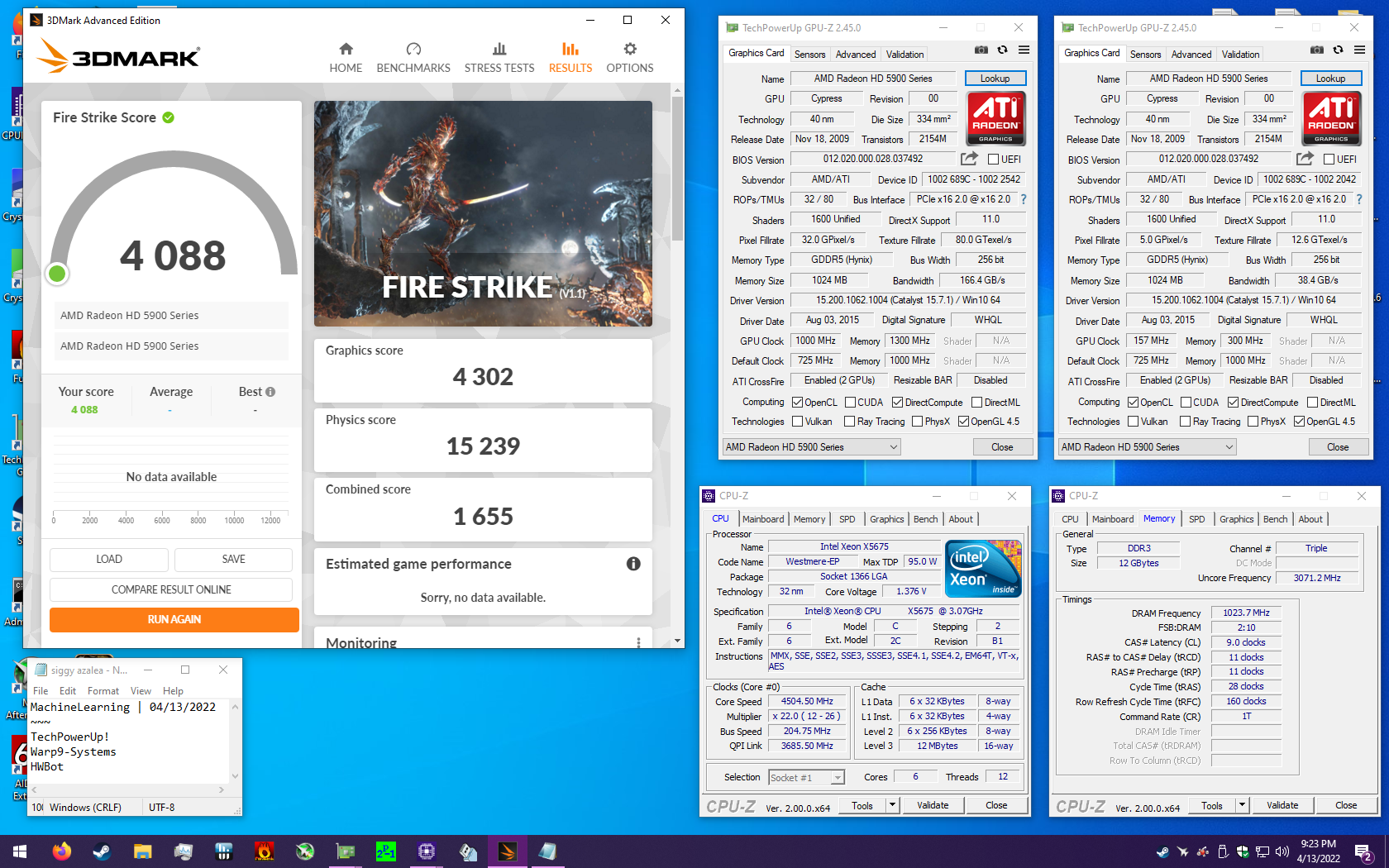Refresh sensors in right GPU-Z window

(x=1339, y=50)
